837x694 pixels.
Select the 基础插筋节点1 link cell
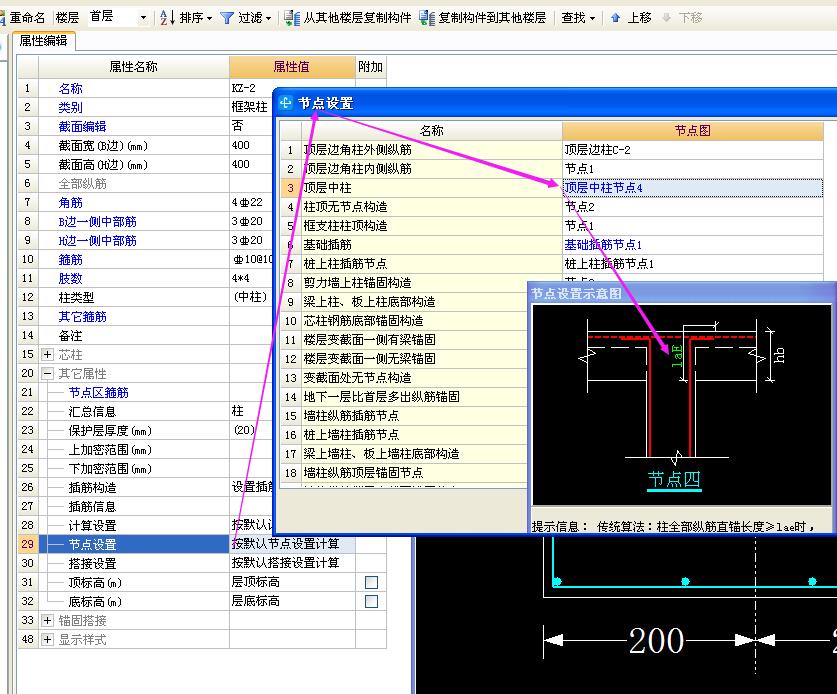[x=692, y=245]
